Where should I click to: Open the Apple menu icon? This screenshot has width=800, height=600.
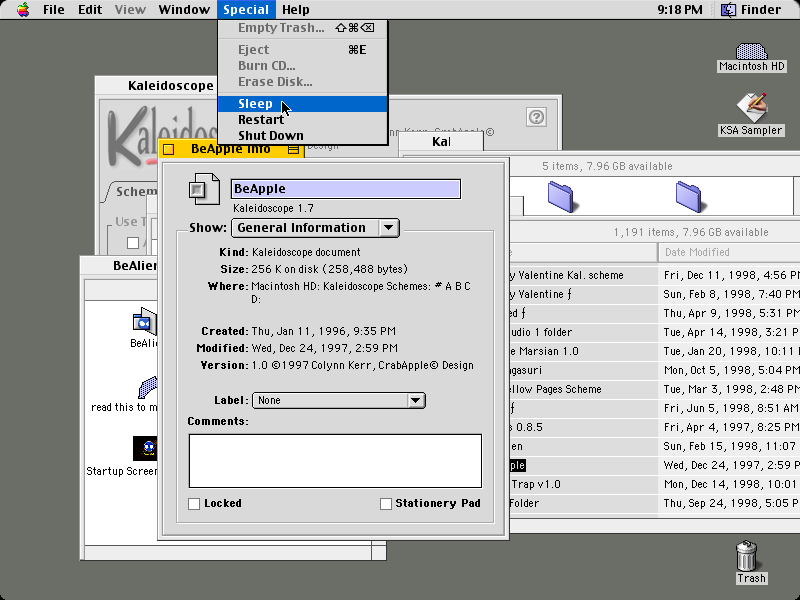point(23,10)
